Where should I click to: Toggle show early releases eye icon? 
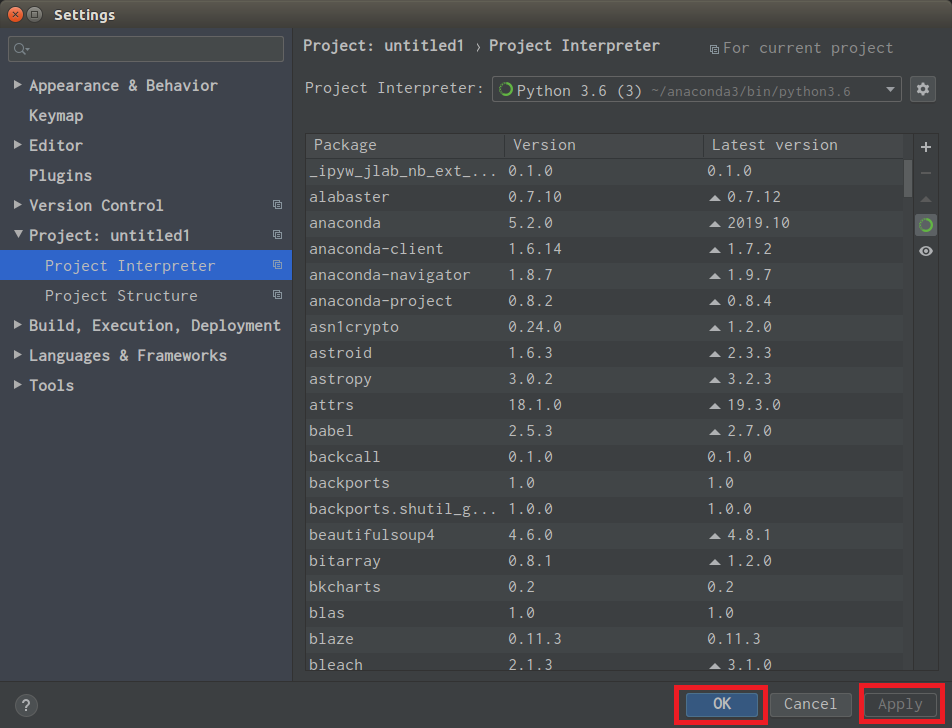tap(925, 251)
